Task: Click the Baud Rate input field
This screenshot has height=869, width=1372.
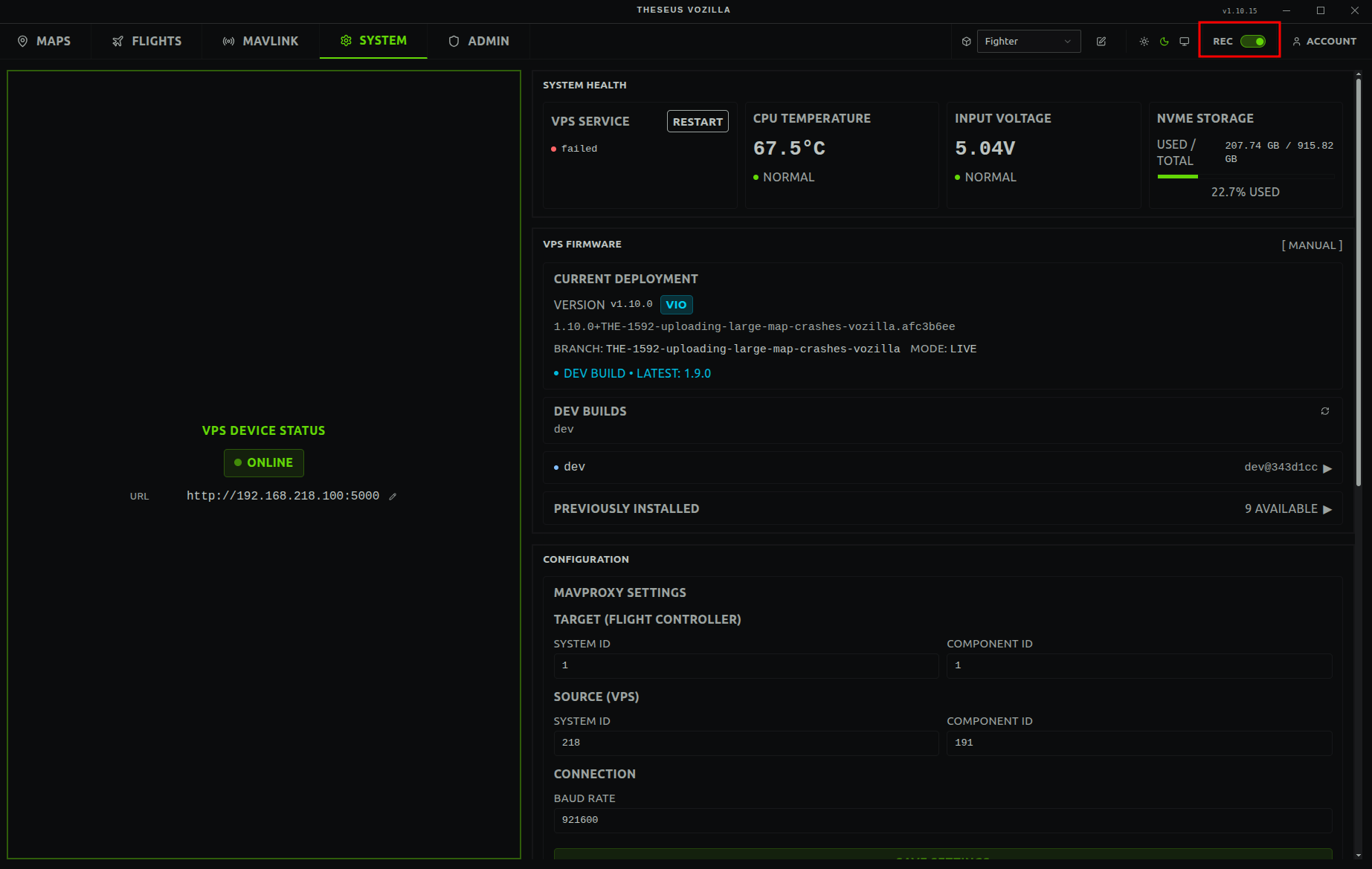Action: click(942, 820)
